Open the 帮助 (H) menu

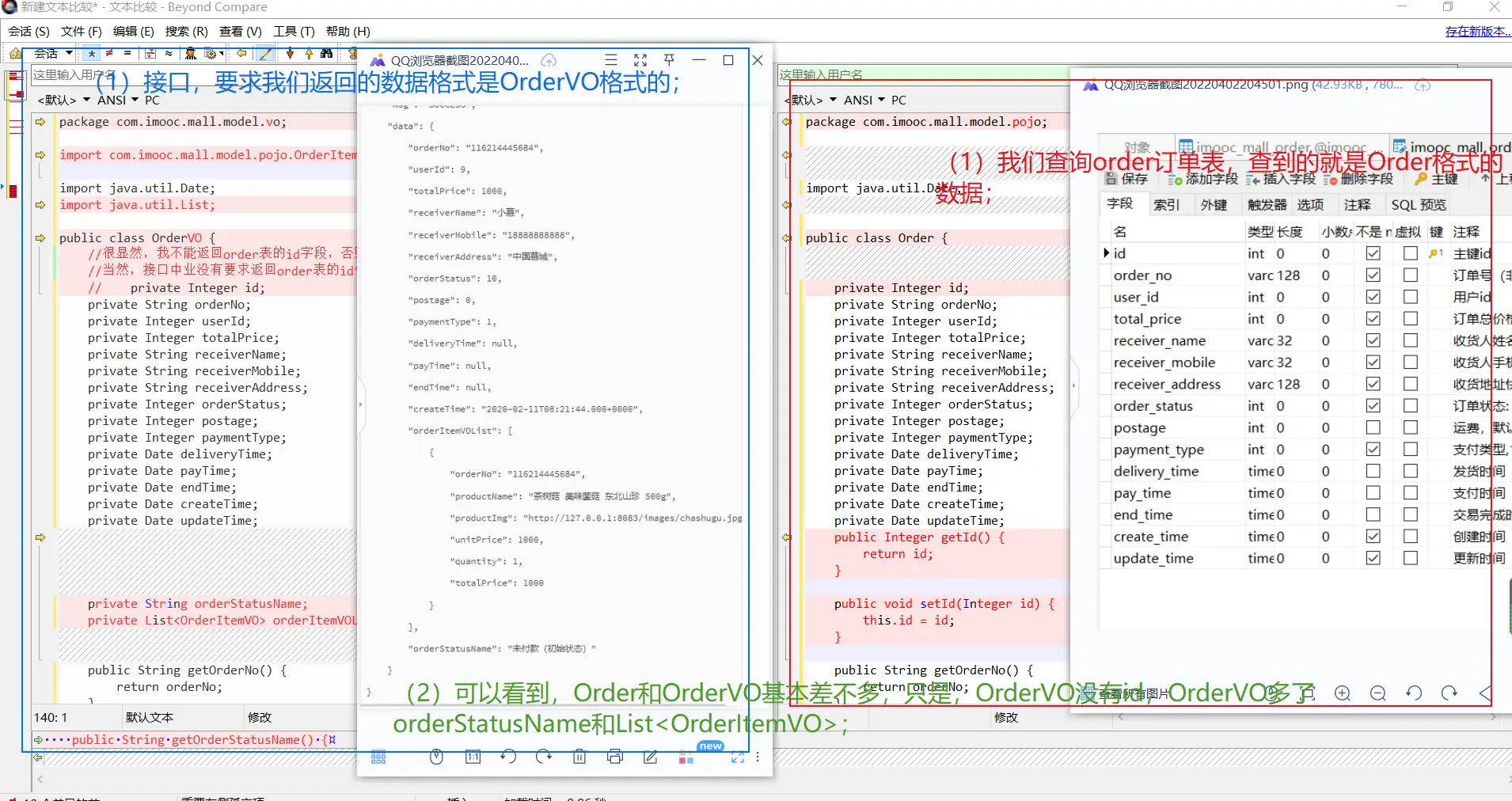pos(348,32)
